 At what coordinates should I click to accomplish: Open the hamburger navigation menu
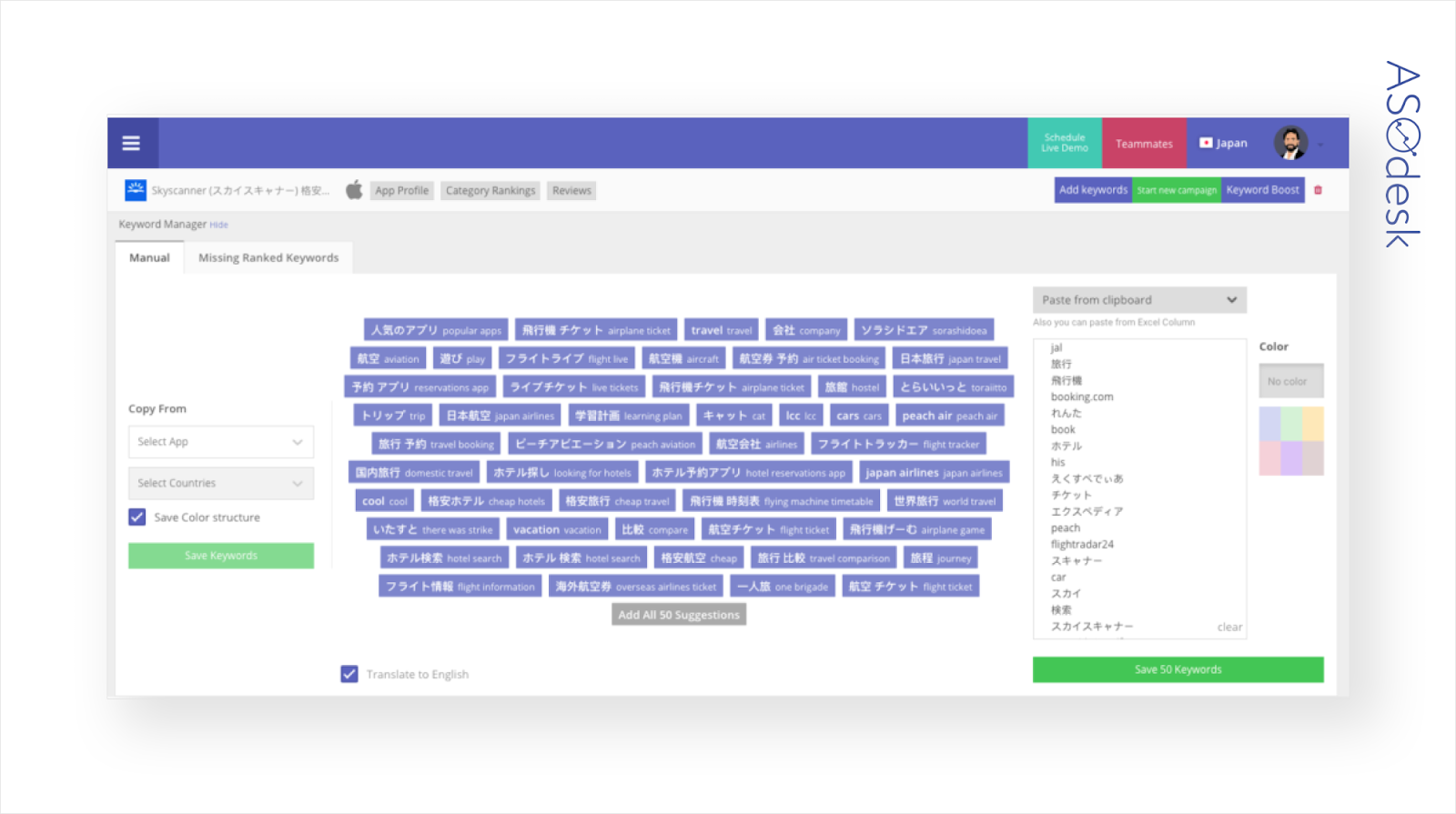tap(131, 143)
